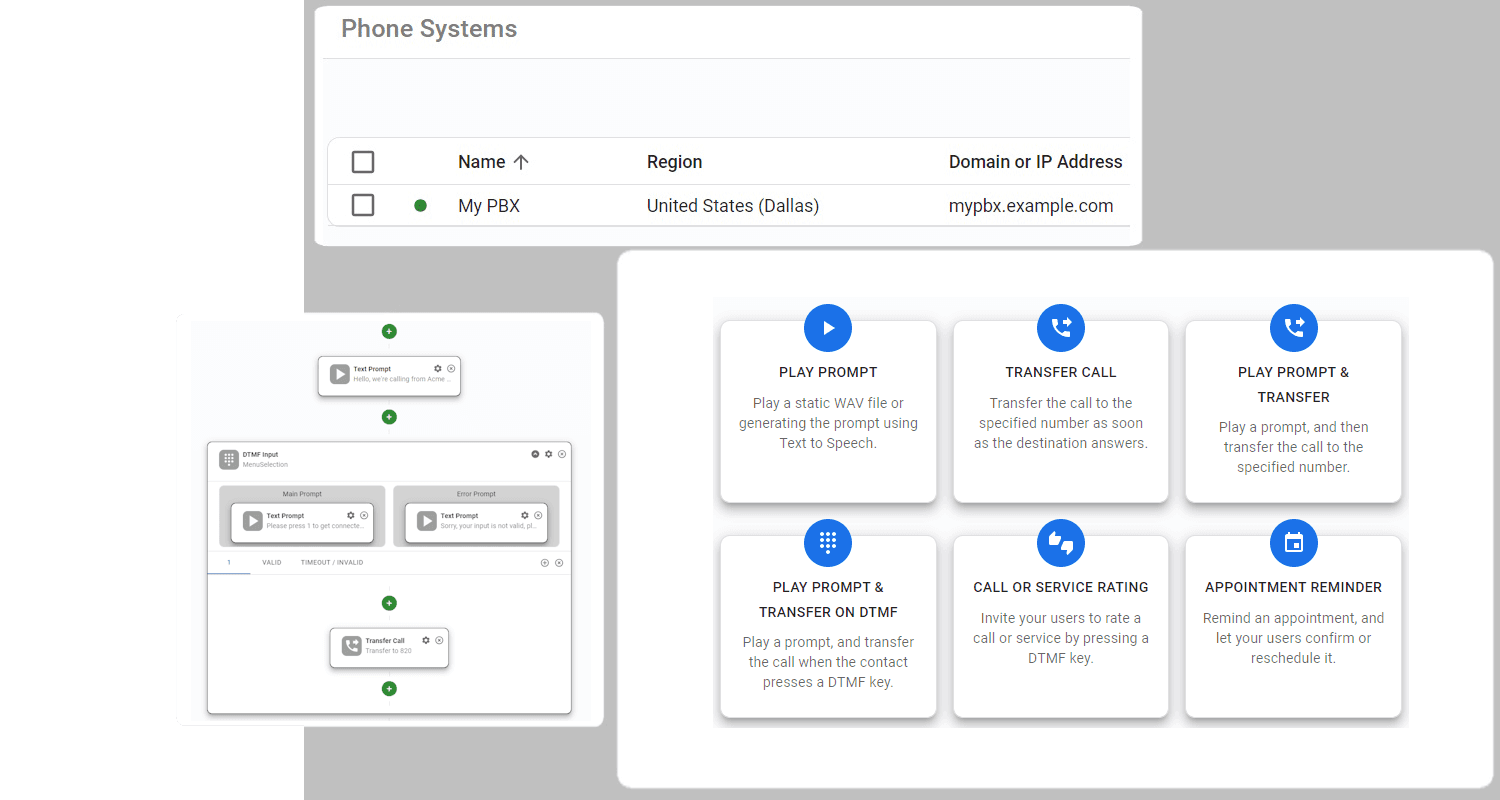This screenshot has width=1500, height=800.
Task: Collapse the DTMF Input block
Action: pos(535,454)
